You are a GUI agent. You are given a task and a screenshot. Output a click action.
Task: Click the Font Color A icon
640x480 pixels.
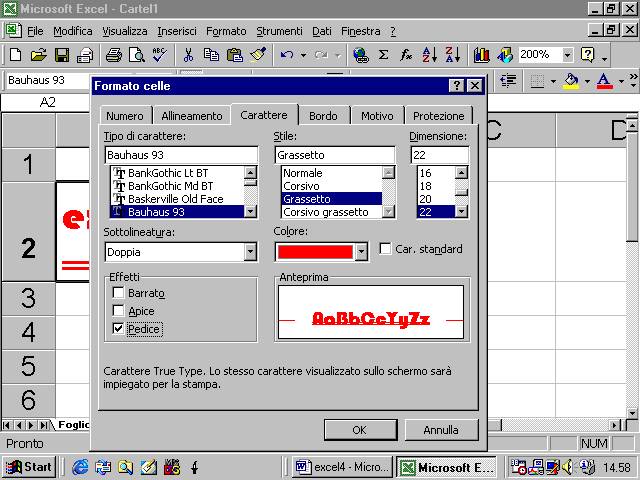604,81
